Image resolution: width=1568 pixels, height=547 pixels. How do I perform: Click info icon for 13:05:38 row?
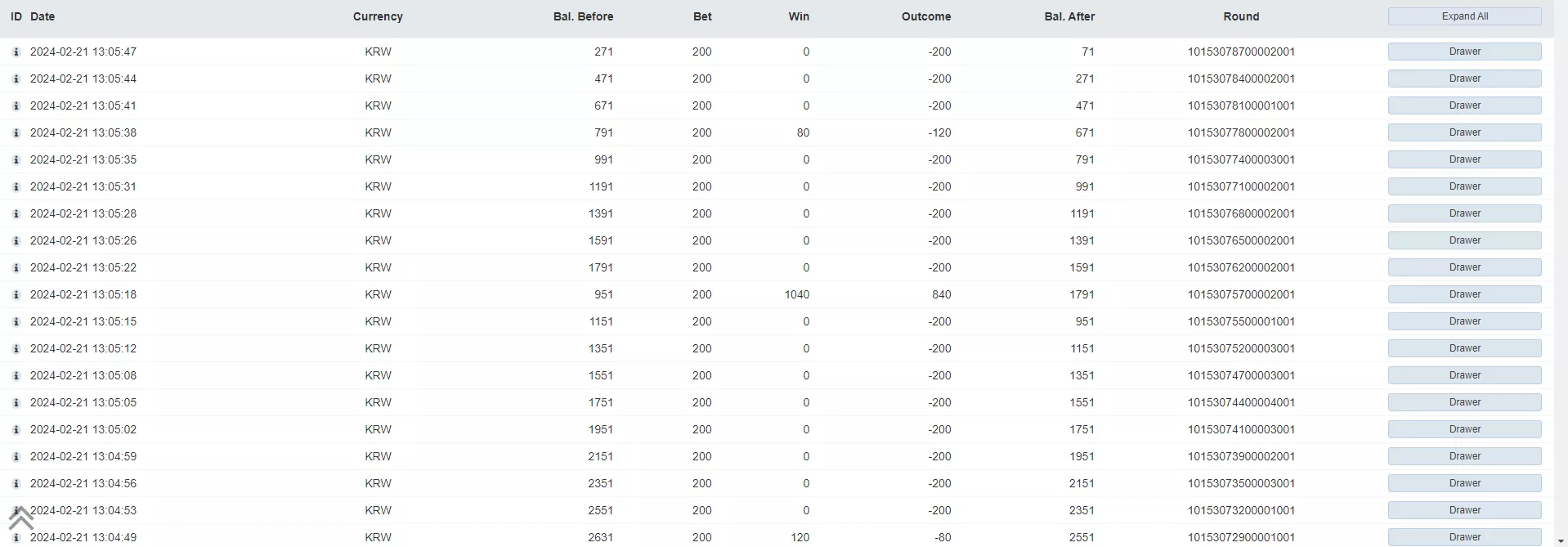tap(16, 132)
